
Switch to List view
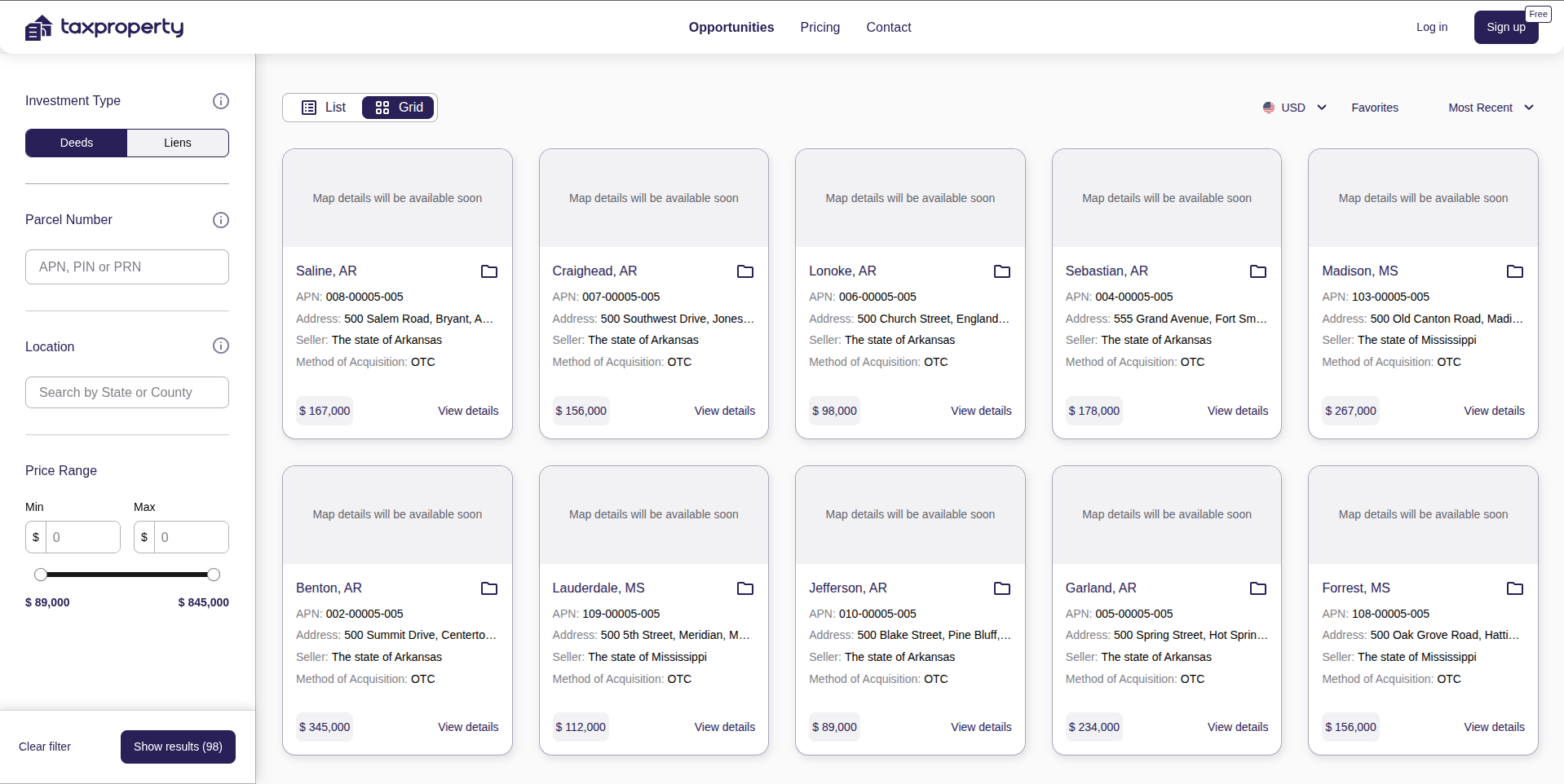click(322, 107)
